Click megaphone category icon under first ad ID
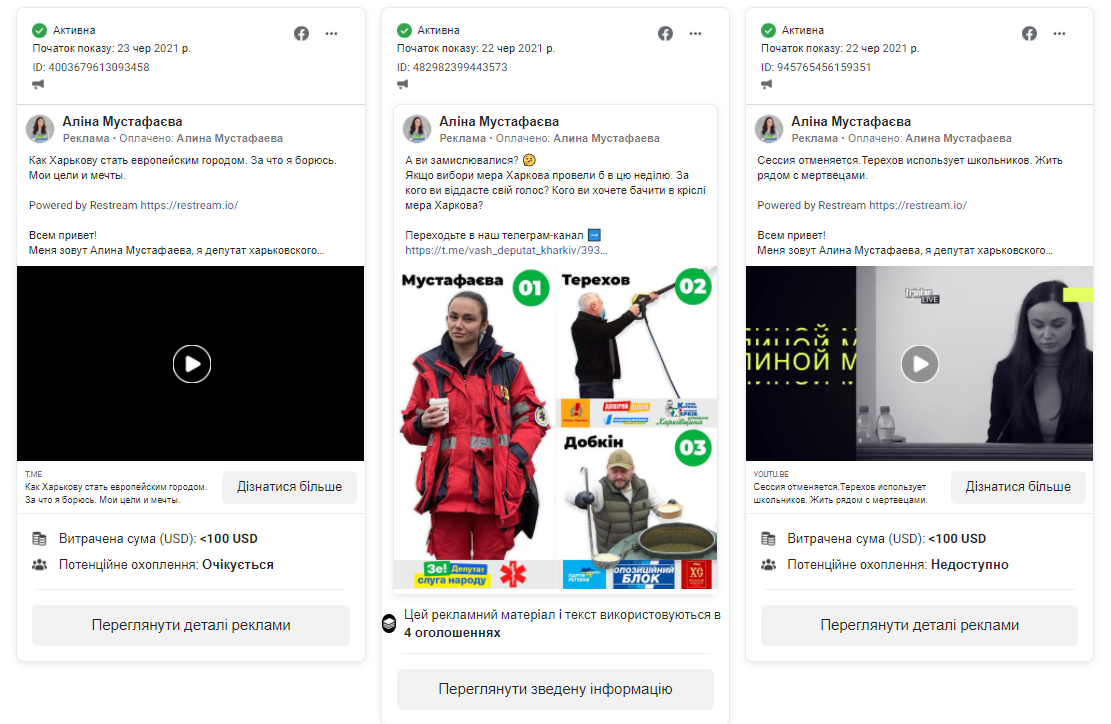Screen dimensions: 1111x724 coord(39,84)
